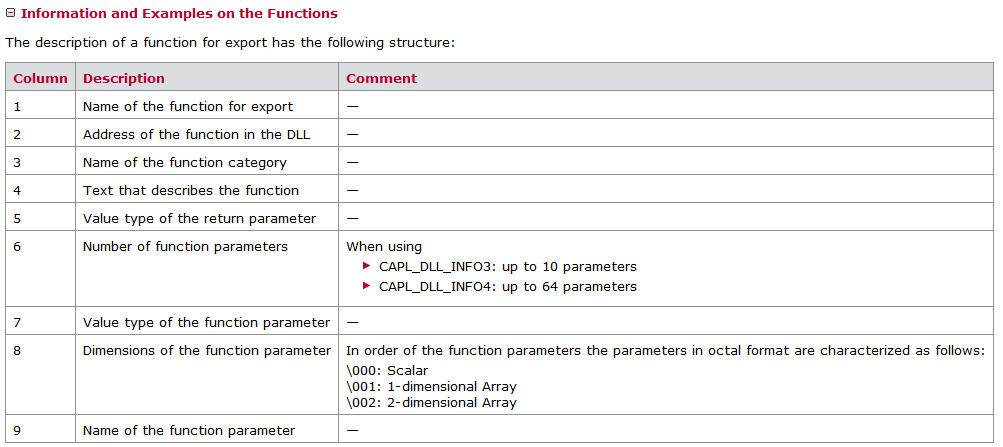Click the red arrow bullet before CAPL_DLL_INFO4
Screen dimensions: 1003x447
(x=367, y=286)
